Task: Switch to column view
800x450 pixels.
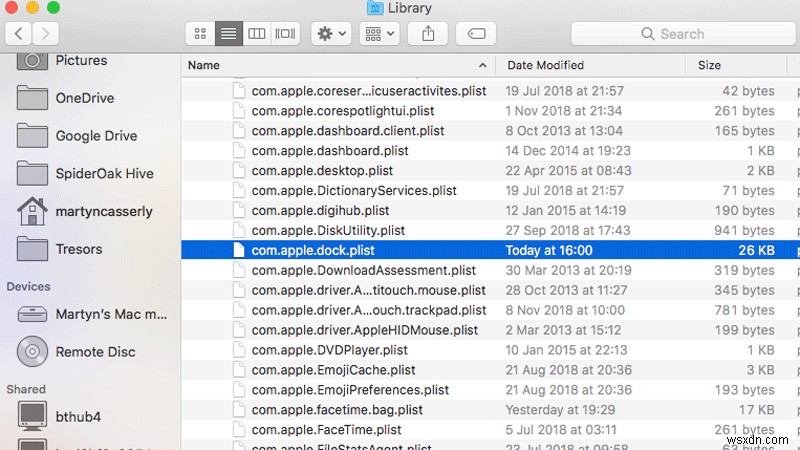Action: pyautogui.click(x=257, y=34)
